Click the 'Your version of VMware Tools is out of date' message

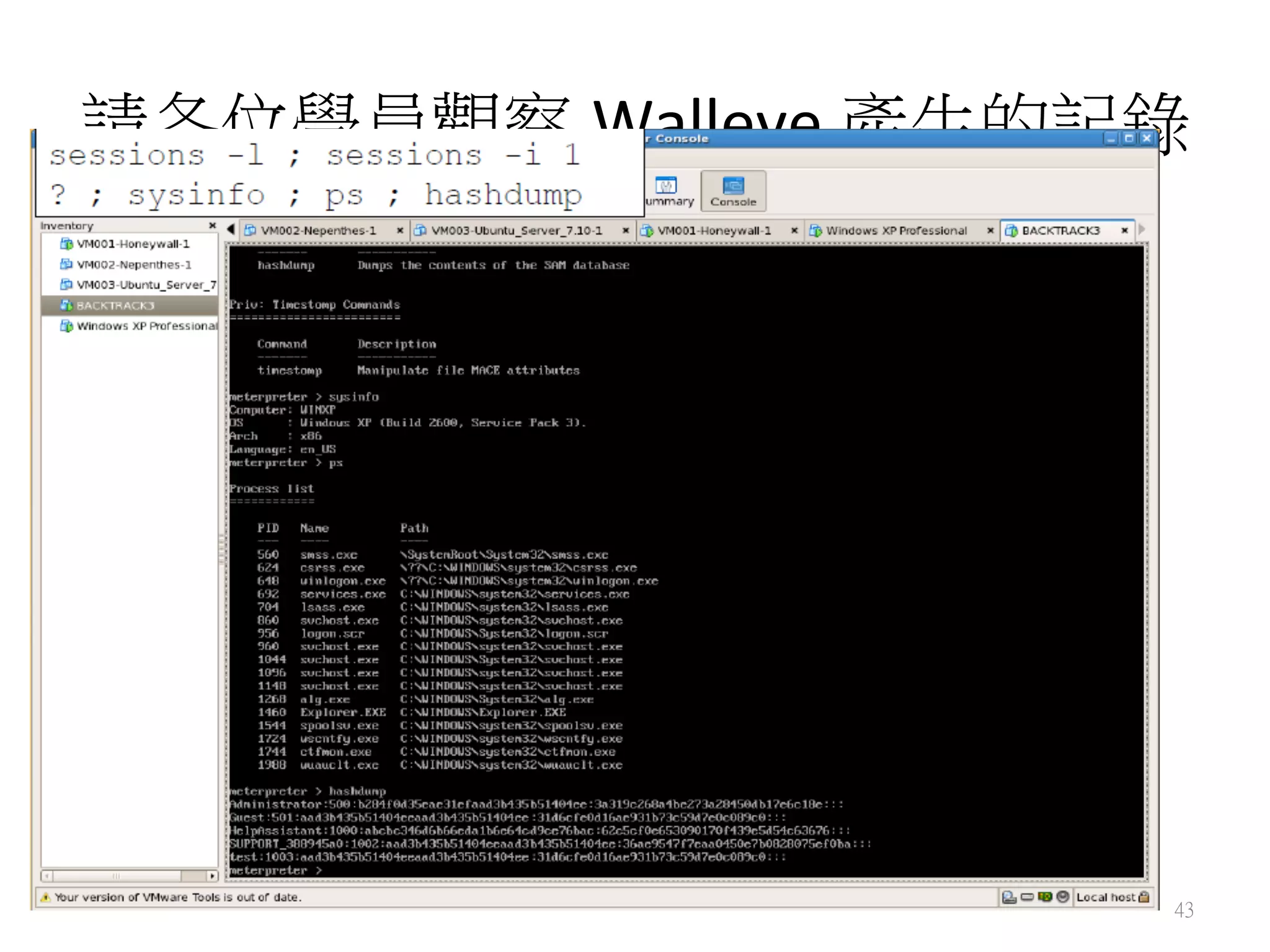177,897
